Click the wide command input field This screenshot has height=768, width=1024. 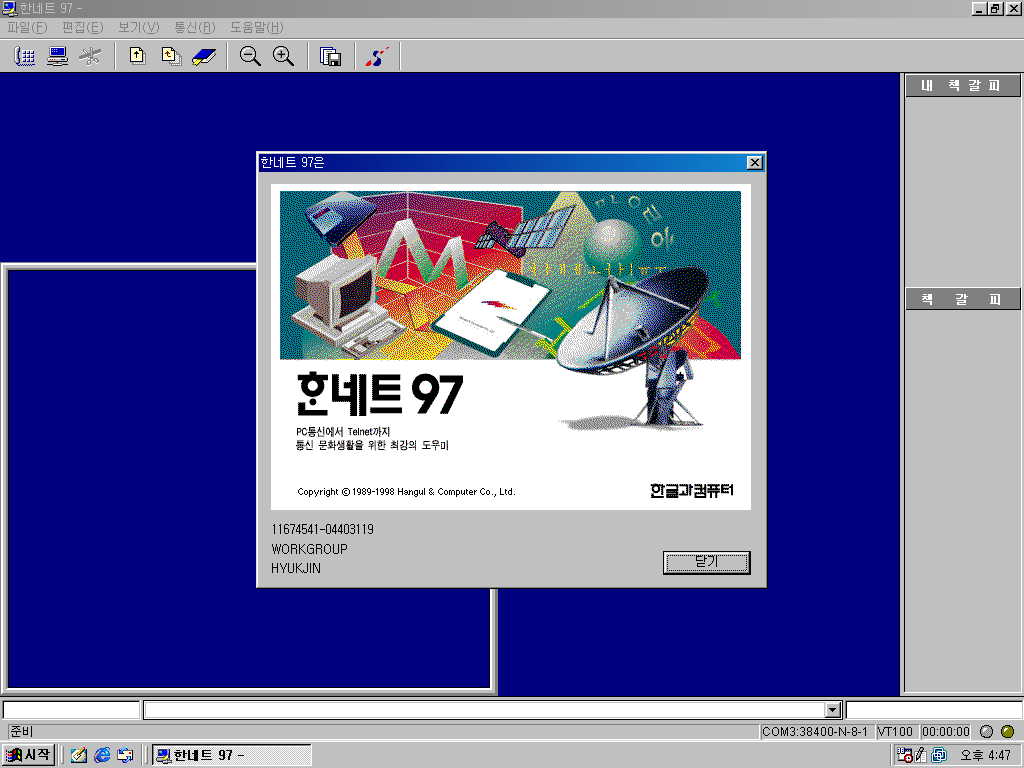(x=484, y=710)
